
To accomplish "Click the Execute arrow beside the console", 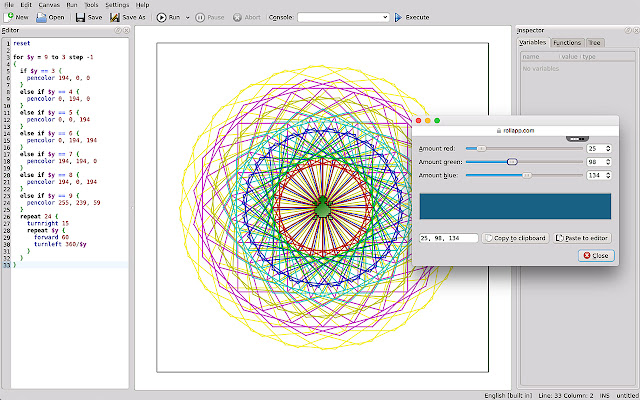I will 399,18.
